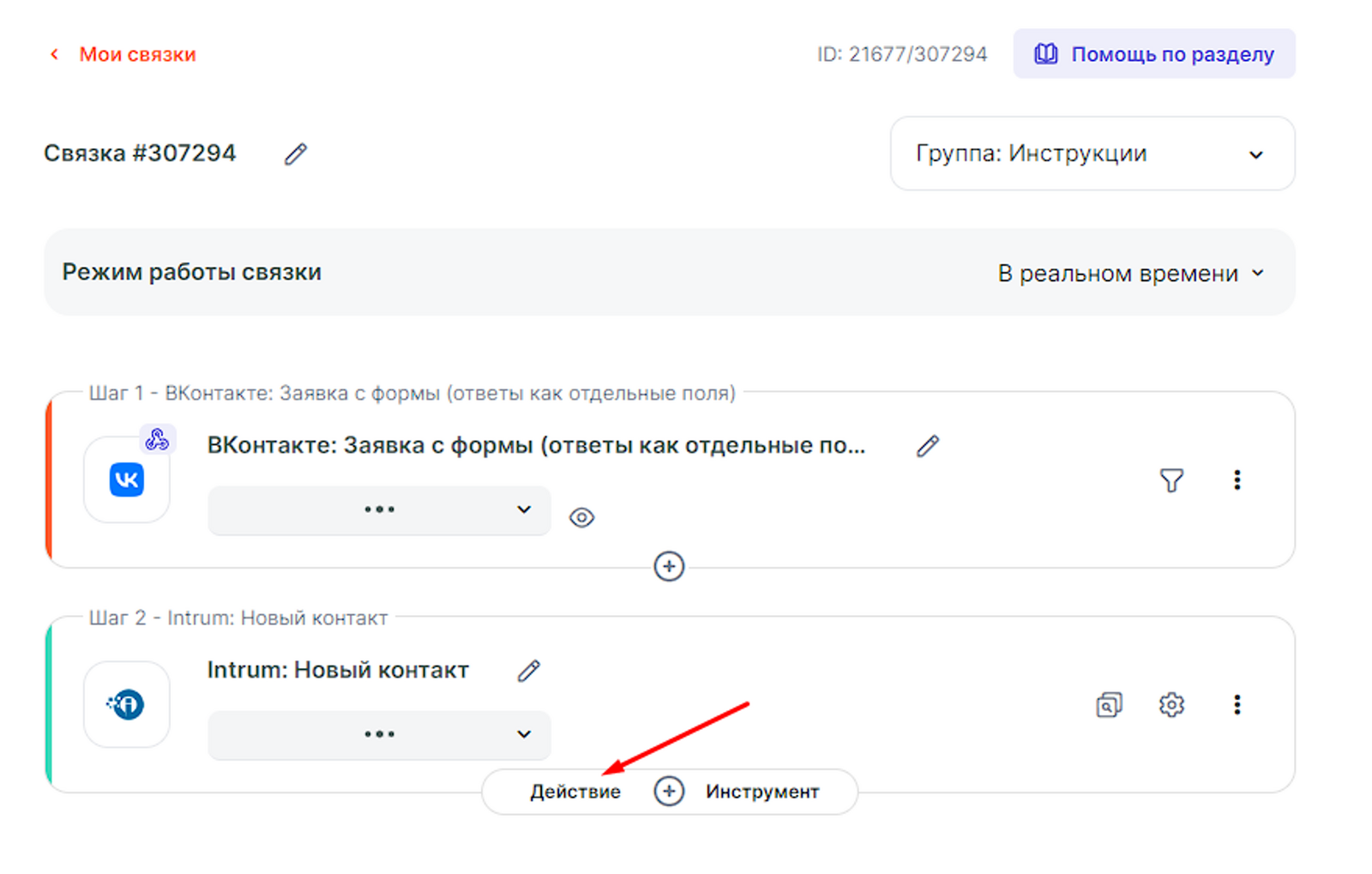Image resolution: width=1372 pixels, height=874 pixels.
Task: Click the copy-search icon on Intrum step
Action: point(1108,705)
